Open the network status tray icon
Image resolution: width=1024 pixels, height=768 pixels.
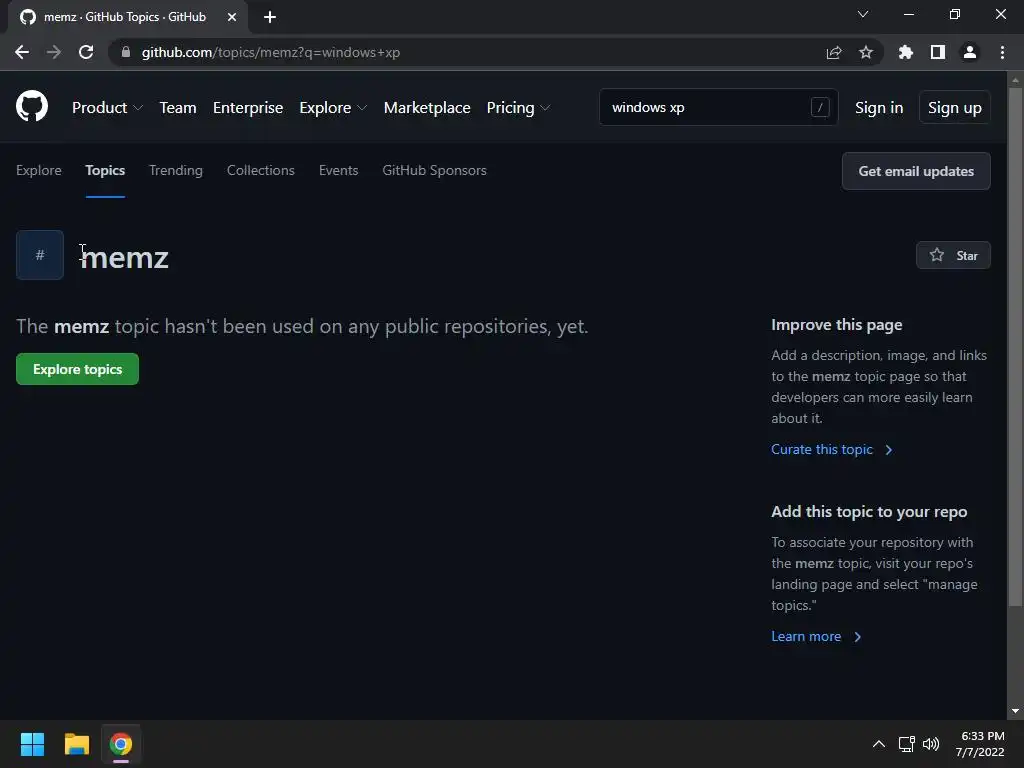coord(906,744)
